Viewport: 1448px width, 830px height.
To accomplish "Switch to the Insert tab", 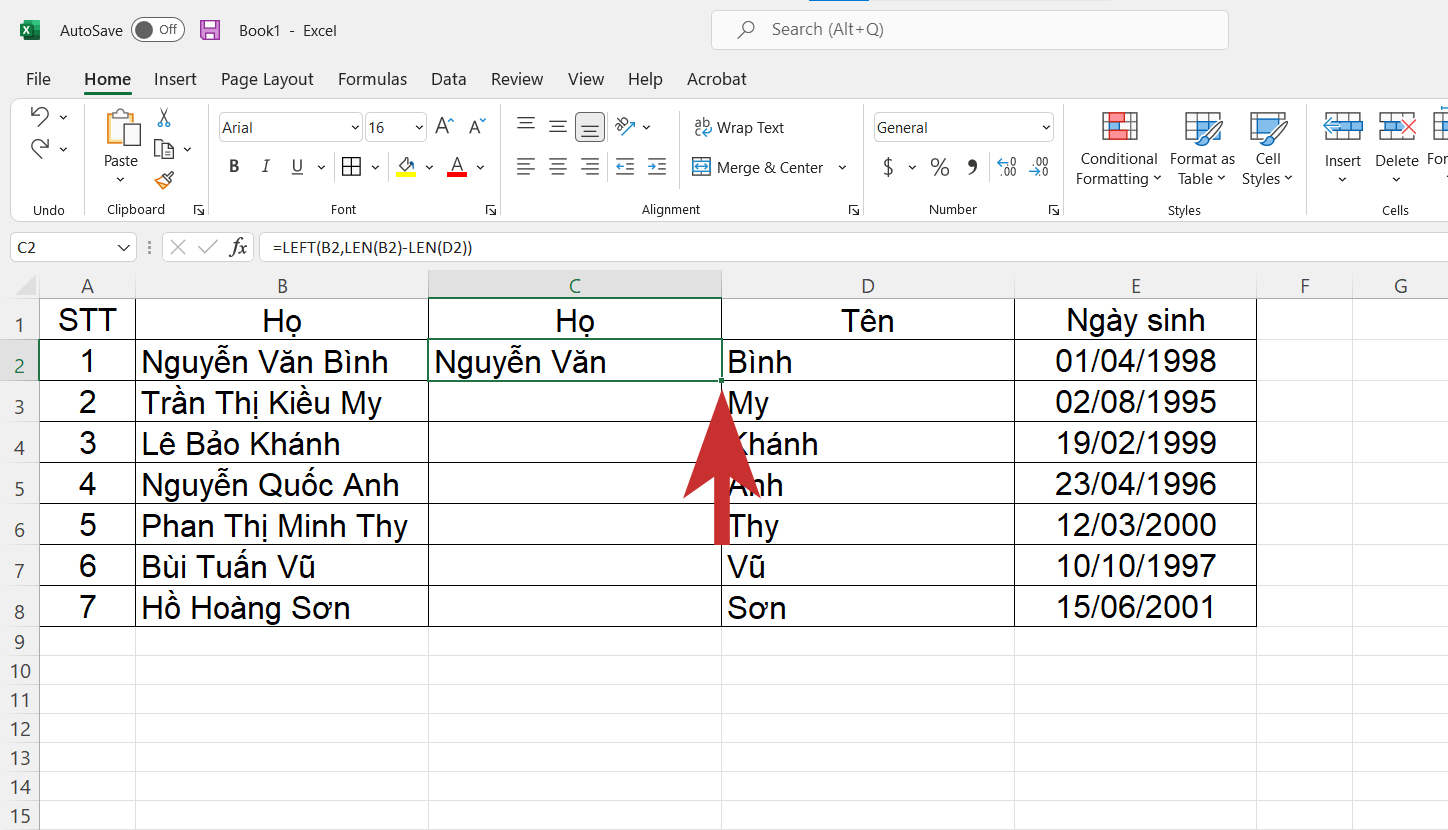I will [175, 79].
